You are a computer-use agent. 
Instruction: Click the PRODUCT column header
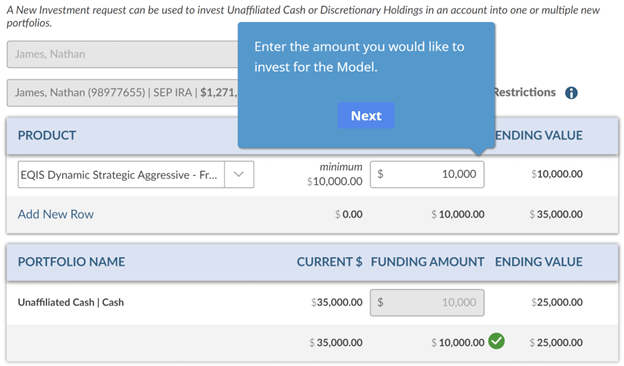click(x=47, y=135)
